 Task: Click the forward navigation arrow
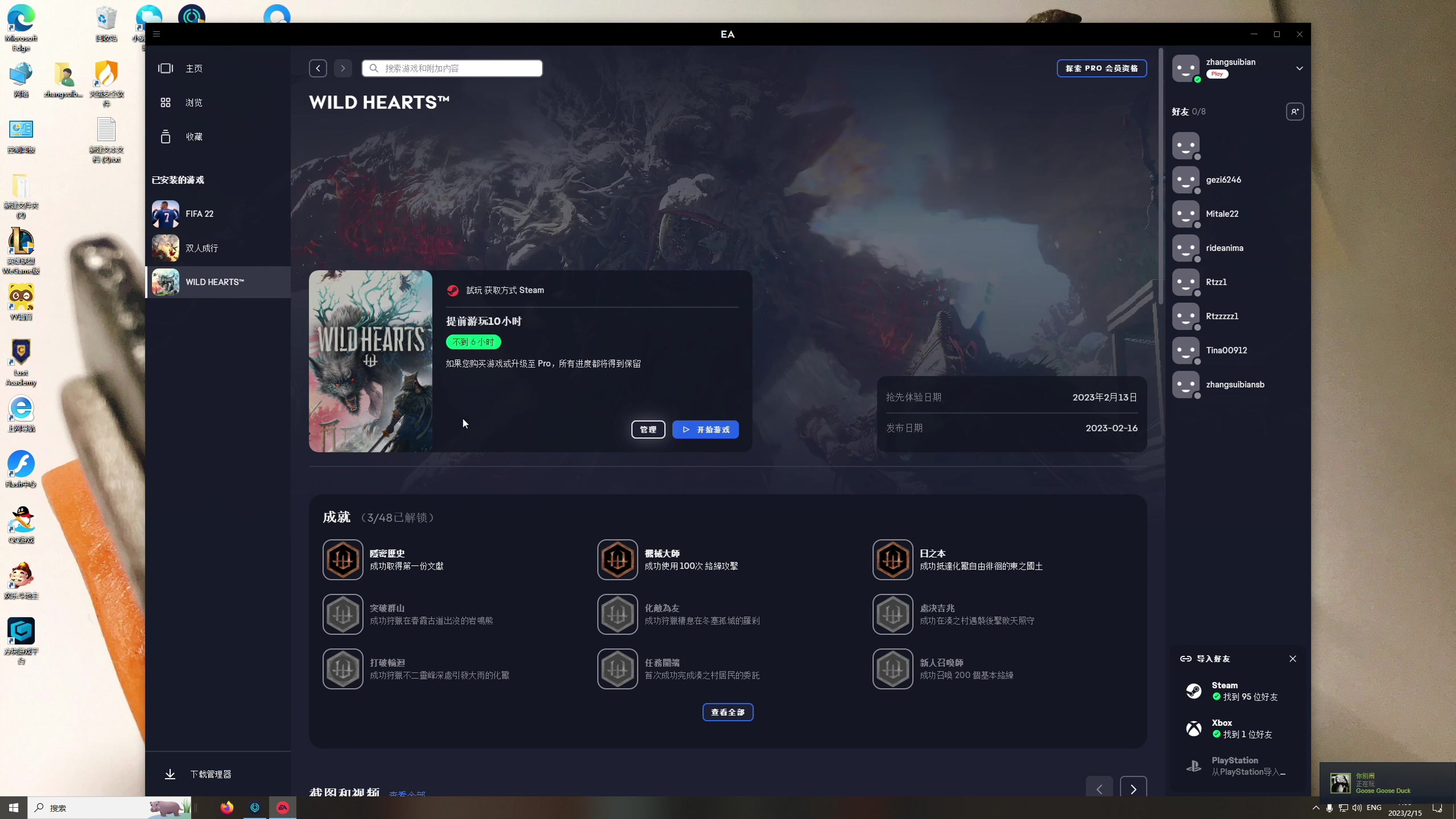coord(343,68)
